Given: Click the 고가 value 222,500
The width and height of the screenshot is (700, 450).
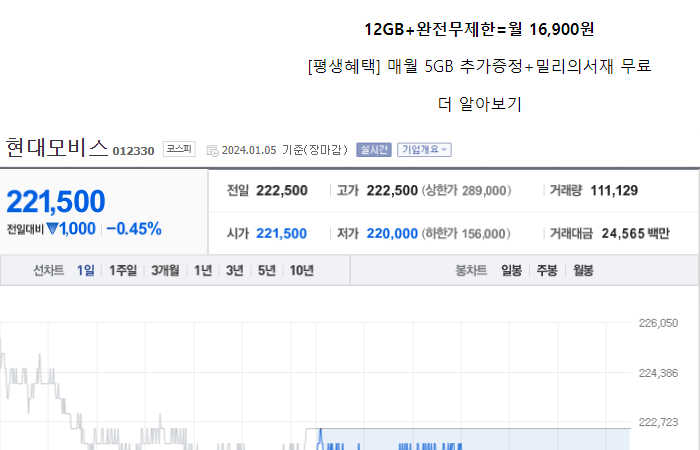Looking at the screenshot, I should coord(392,191).
